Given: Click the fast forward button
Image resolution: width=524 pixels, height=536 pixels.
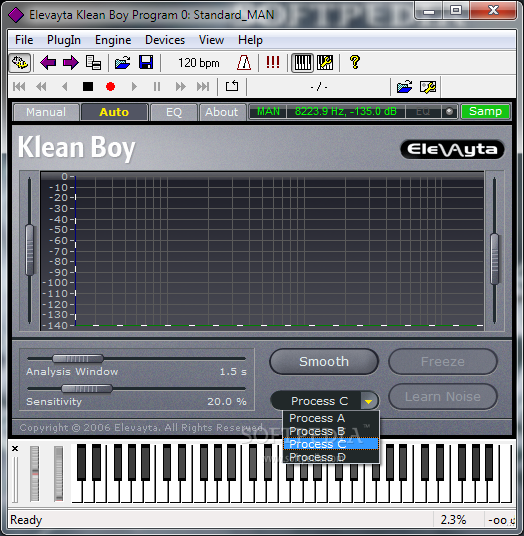Looking at the screenshot, I should coord(180,86).
